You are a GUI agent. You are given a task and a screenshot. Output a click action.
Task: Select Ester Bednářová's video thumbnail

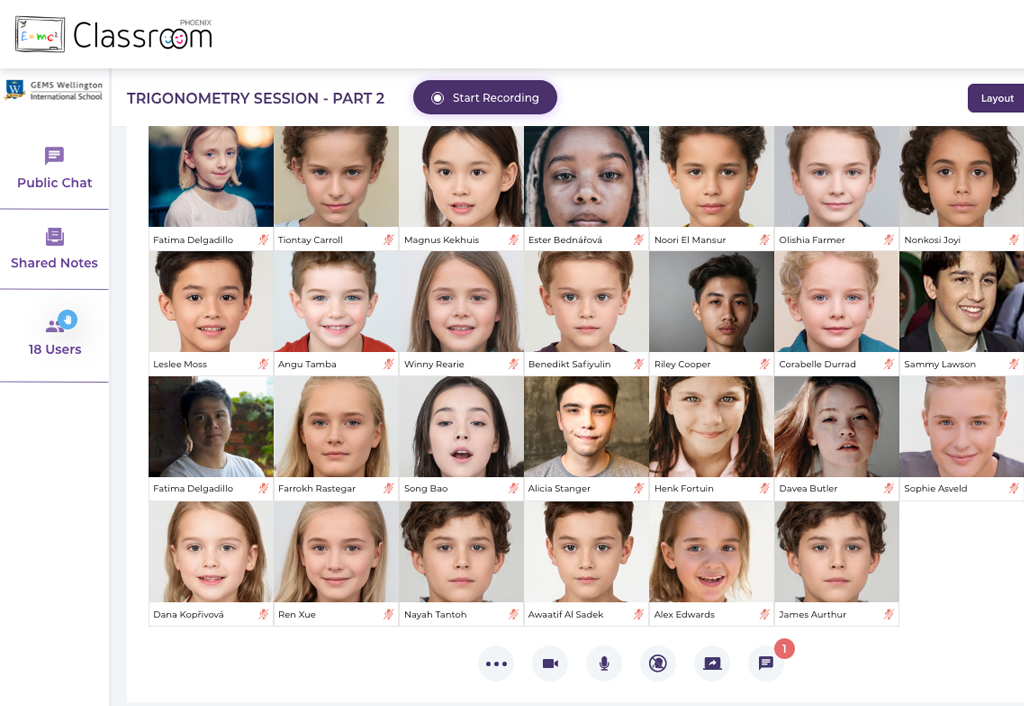point(586,176)
